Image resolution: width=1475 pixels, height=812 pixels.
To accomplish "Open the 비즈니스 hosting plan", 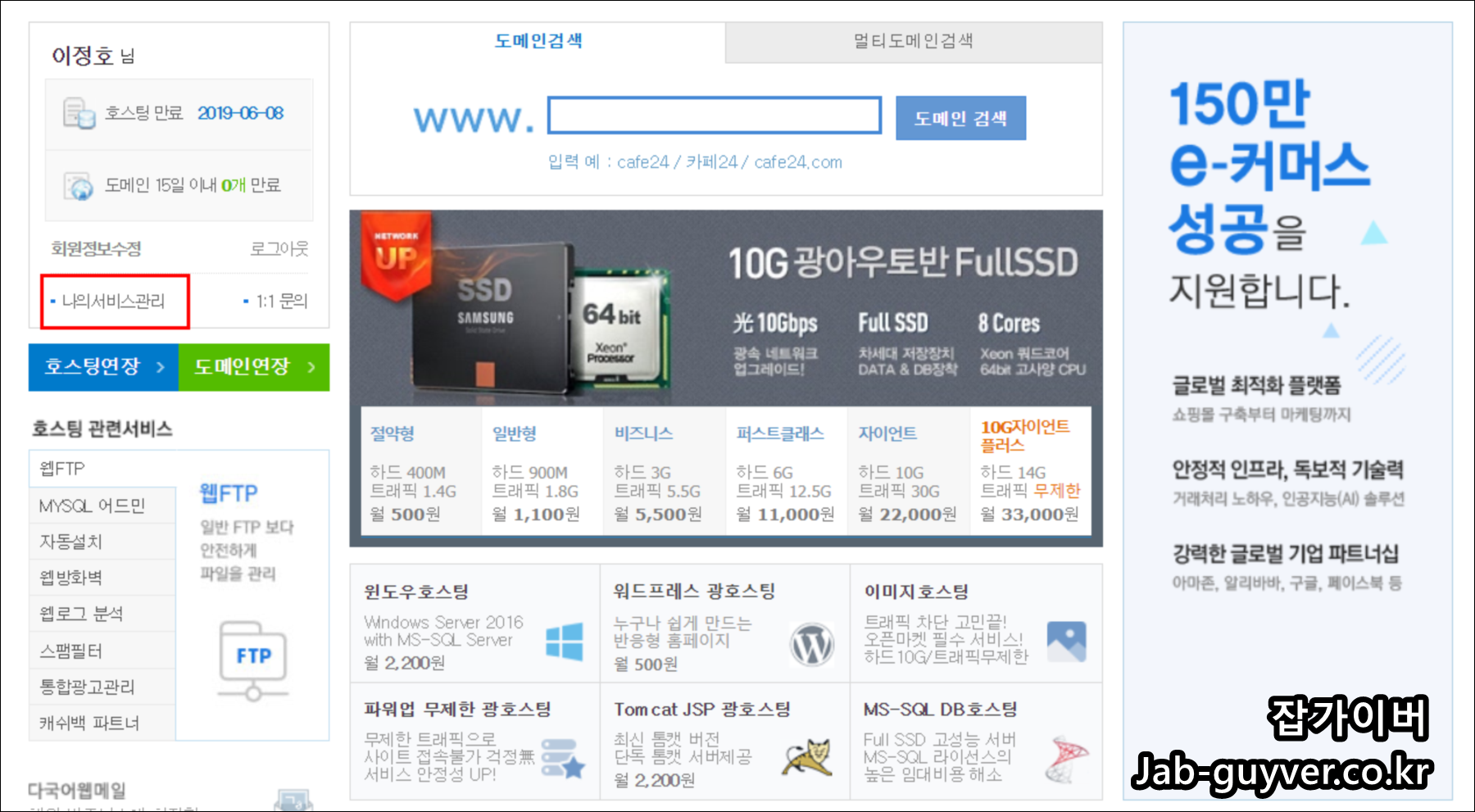I will tap(665, 471).
